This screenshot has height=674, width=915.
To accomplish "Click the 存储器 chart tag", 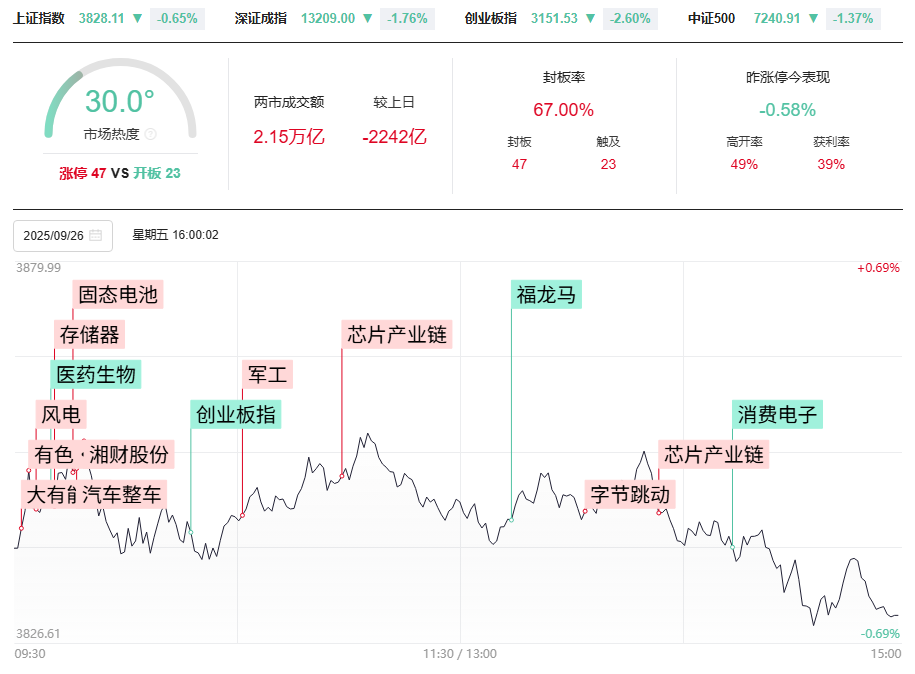I will [x=90, y=335].
